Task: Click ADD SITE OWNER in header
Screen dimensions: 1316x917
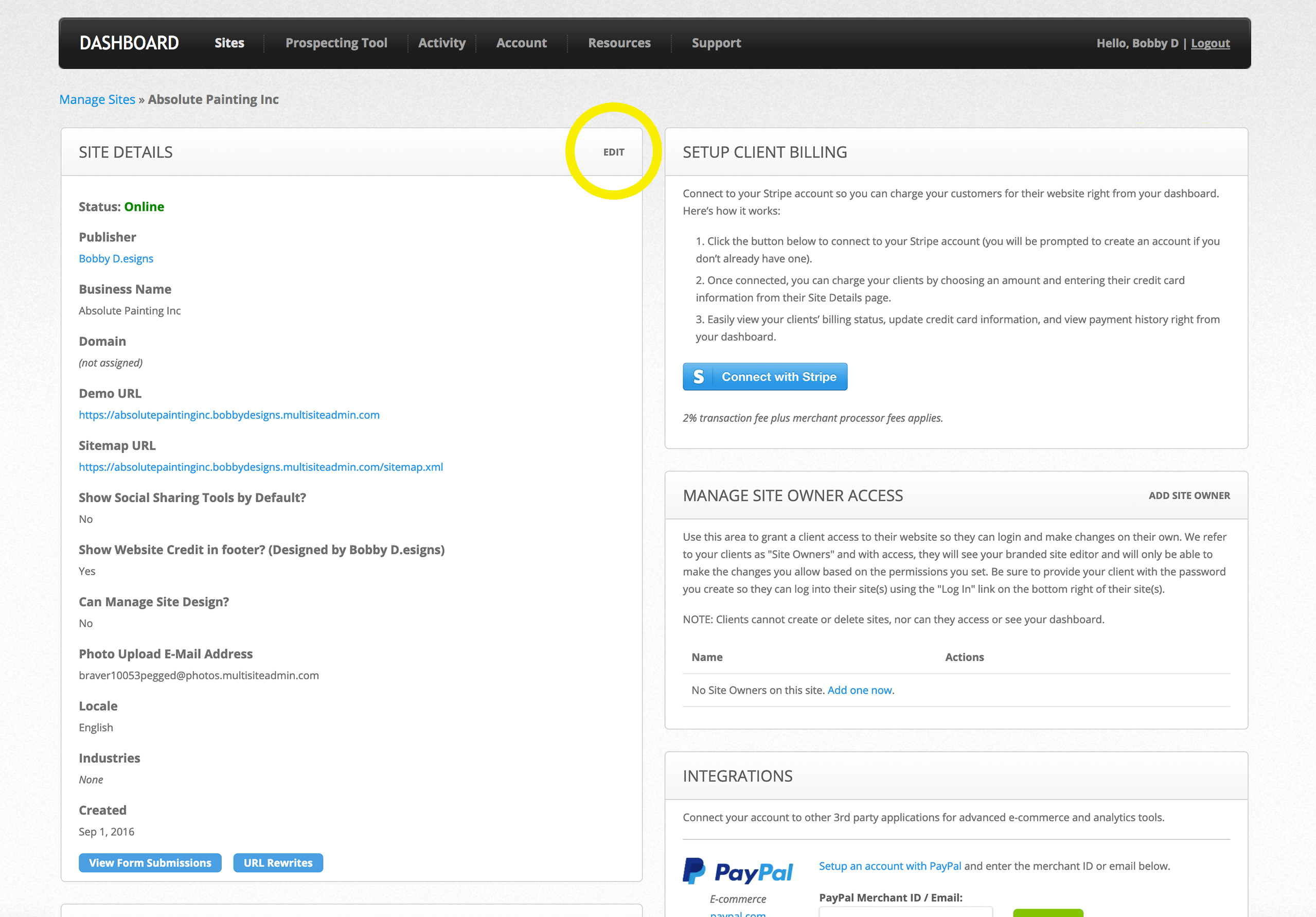Action: (1189, 496)
